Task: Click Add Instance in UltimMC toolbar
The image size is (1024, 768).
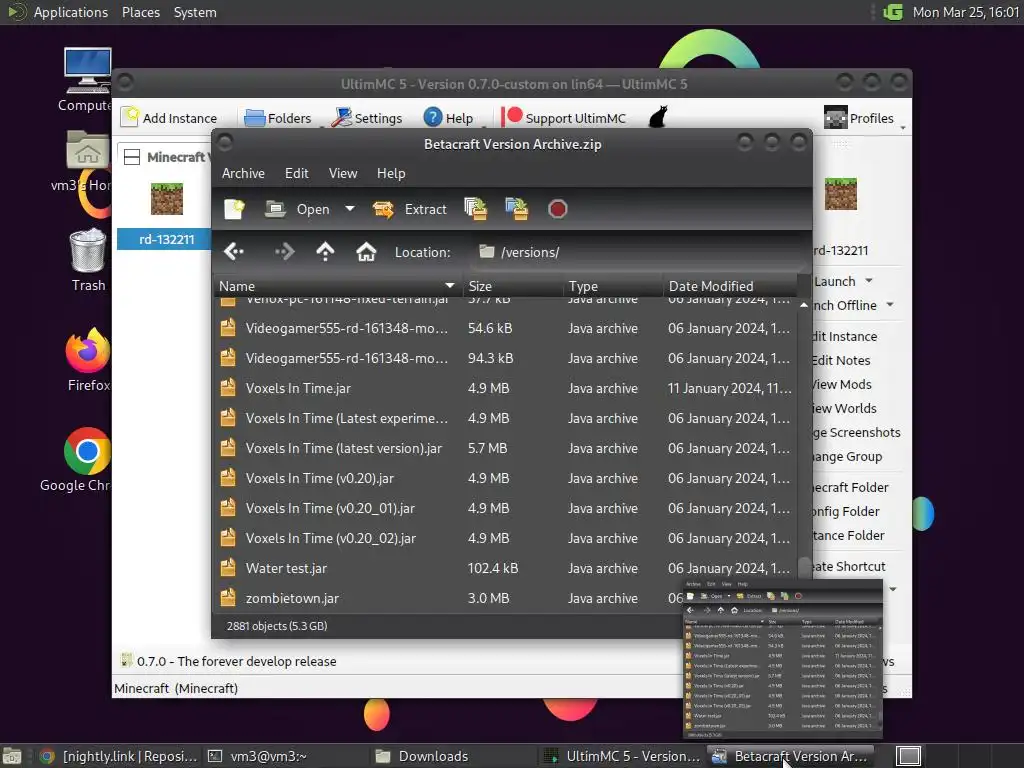Action: tap(169, 118)
